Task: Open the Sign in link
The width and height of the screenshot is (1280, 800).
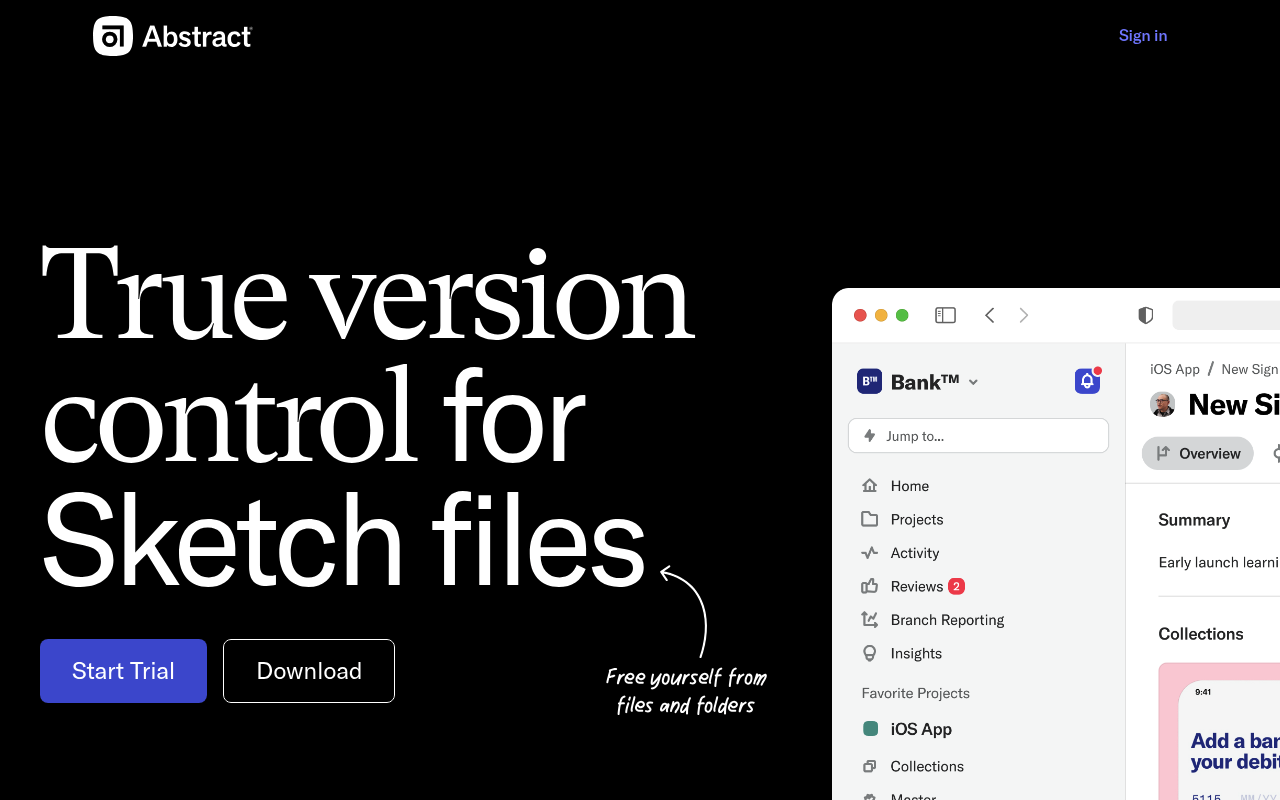Action: (1143, 36)
